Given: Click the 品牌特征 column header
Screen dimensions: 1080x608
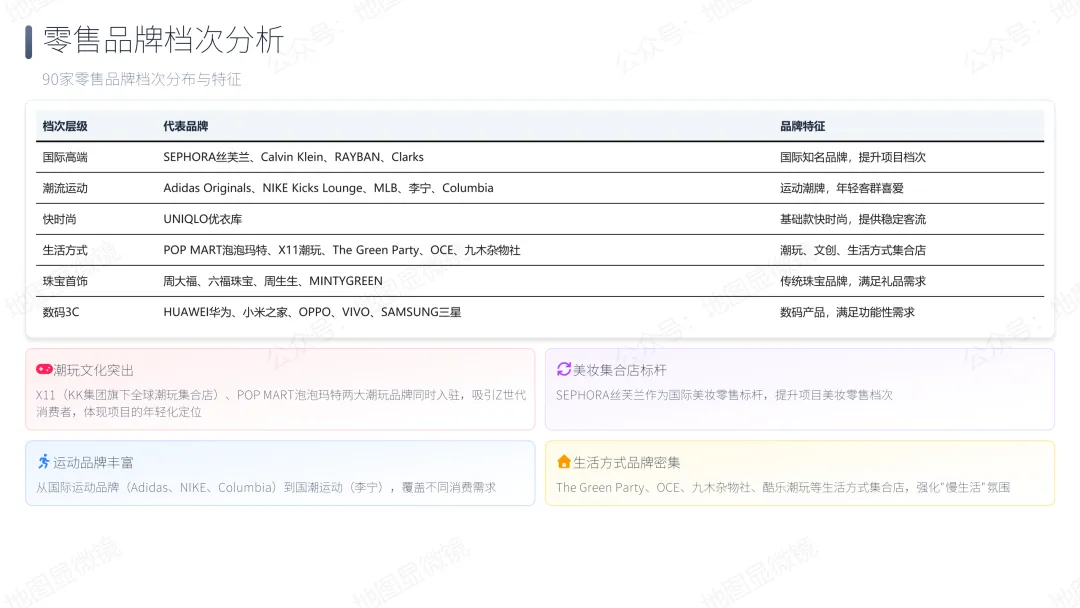Looking at the screenshot, I should (802, 126).
